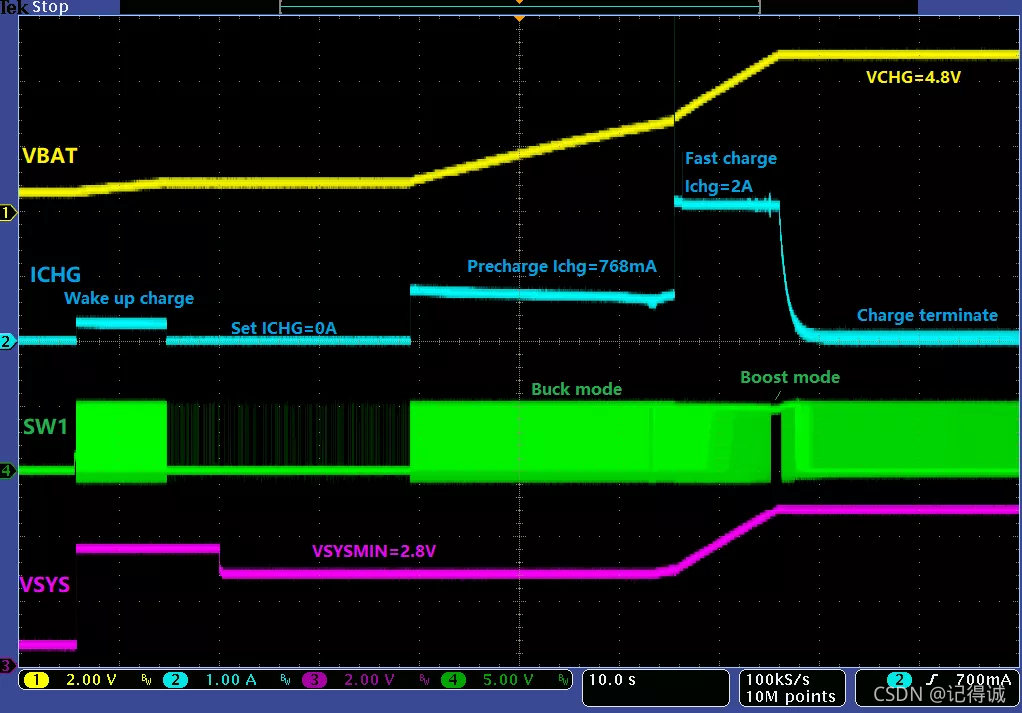Click the 1.00 A channel 2 scale readout

tap(231, 680)
